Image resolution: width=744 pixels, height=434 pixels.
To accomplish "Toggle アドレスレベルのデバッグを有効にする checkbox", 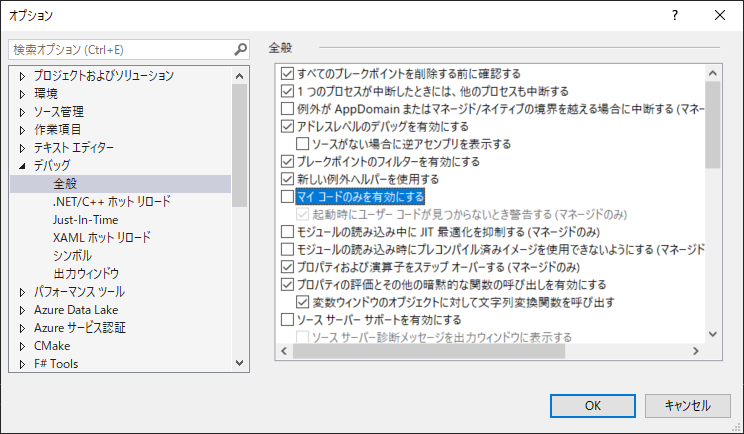I will [288, 127].
